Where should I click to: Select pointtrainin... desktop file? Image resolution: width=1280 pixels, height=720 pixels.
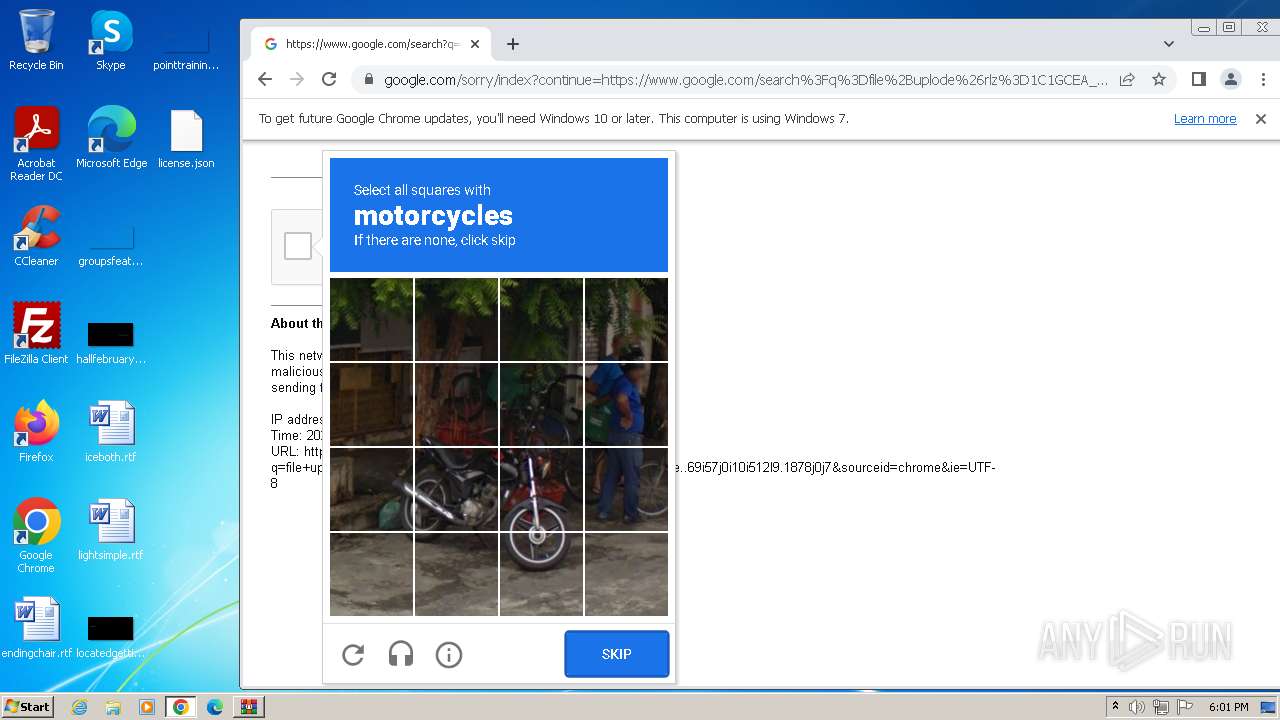(x=186, y=46)
